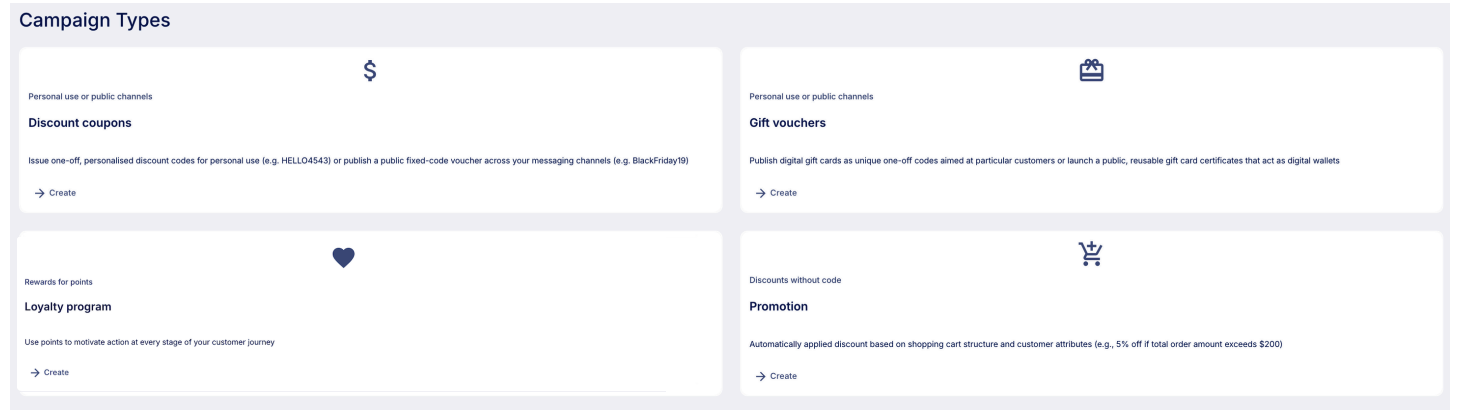
Task: Click the arrow icon beside Promotion Create
Action: pos(760,376)
